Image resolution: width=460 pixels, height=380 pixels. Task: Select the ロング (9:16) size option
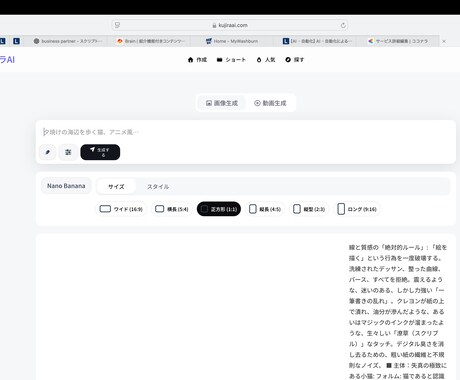point(357,209)
